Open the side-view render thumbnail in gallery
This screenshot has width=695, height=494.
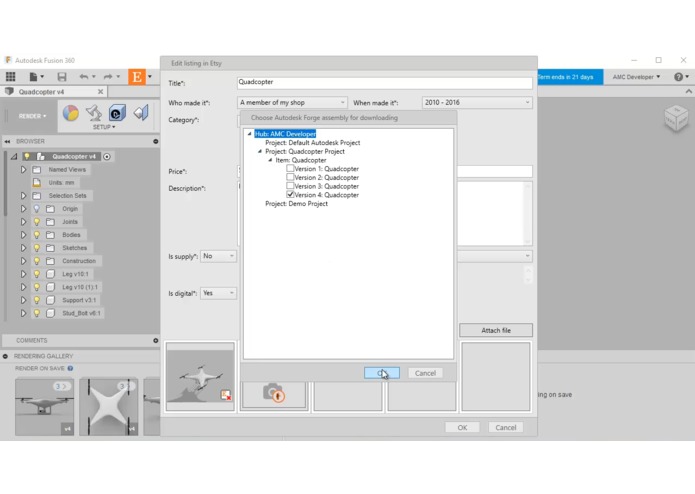[44, 407]
